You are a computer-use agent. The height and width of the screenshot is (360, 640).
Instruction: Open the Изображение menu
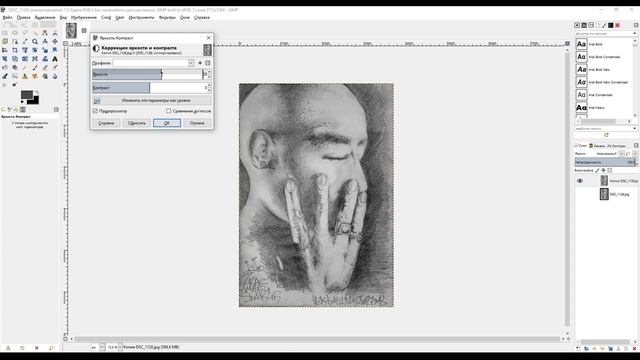tap(84, 18)
